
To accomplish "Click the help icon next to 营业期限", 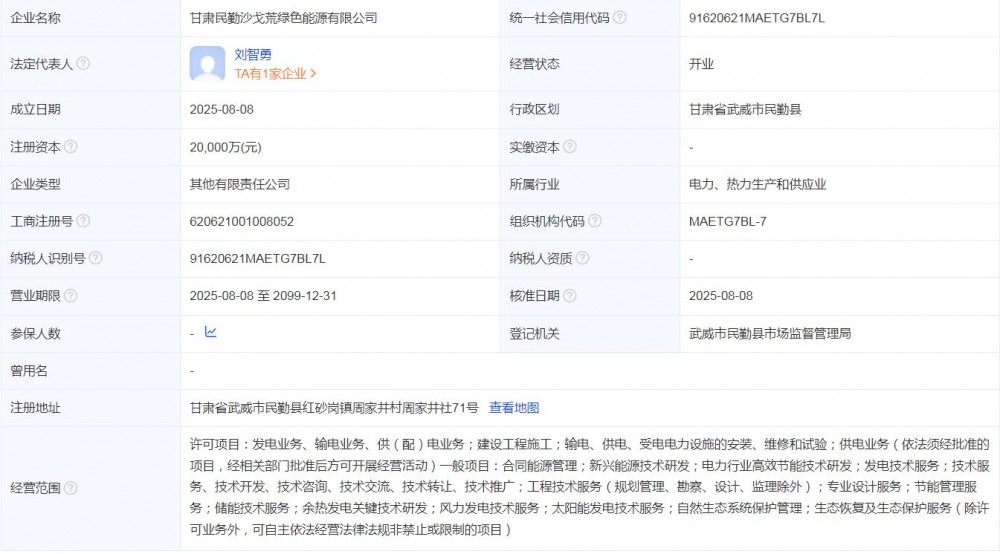I will pos(70,296).
